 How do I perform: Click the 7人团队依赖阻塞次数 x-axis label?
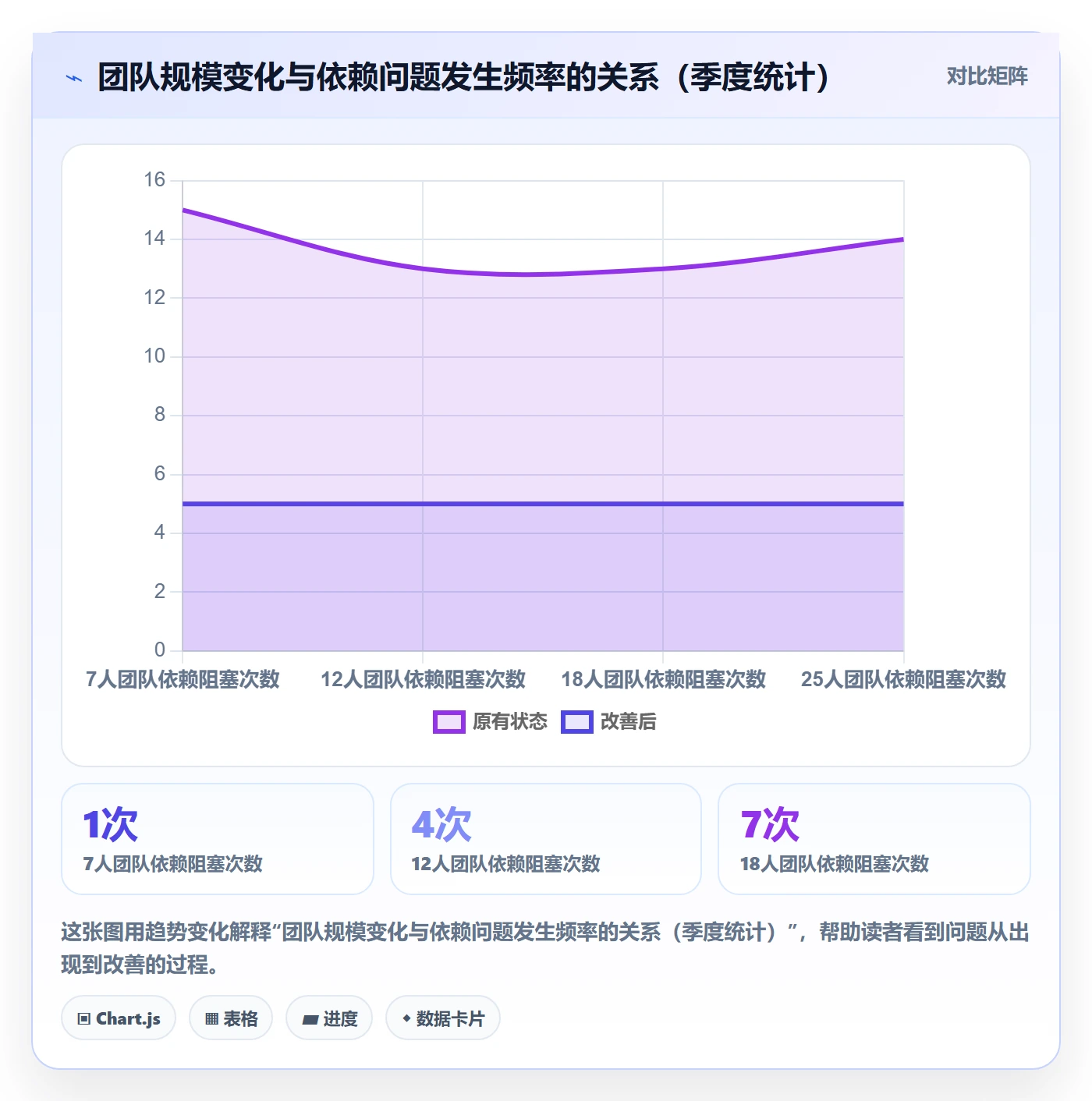click(183, 679)
